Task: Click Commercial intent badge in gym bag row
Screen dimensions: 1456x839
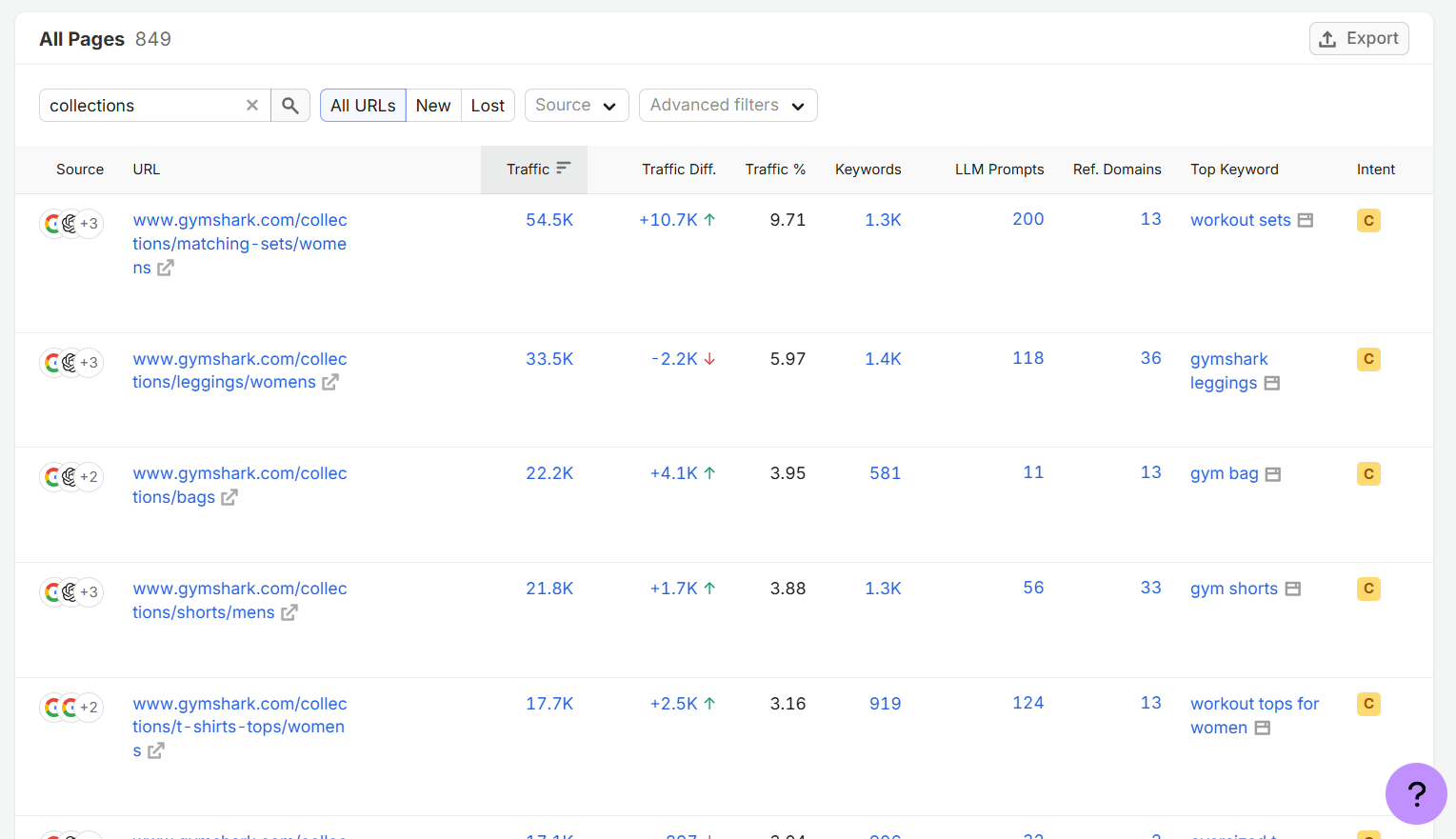Action: click(x=1368, y=474)
